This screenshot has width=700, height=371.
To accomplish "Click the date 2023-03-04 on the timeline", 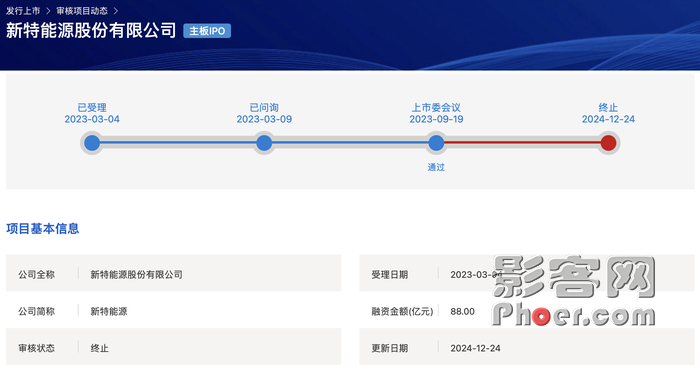I will [x=92, y=119].
